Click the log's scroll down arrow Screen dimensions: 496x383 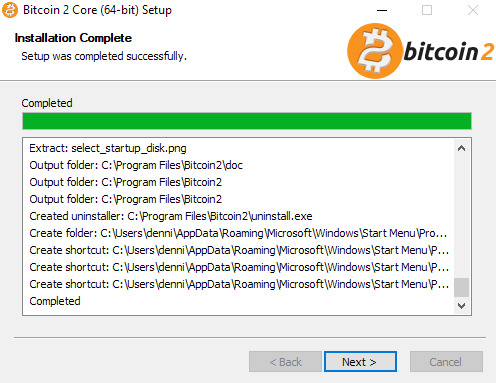pyautogui.click(x=461, y=305)
